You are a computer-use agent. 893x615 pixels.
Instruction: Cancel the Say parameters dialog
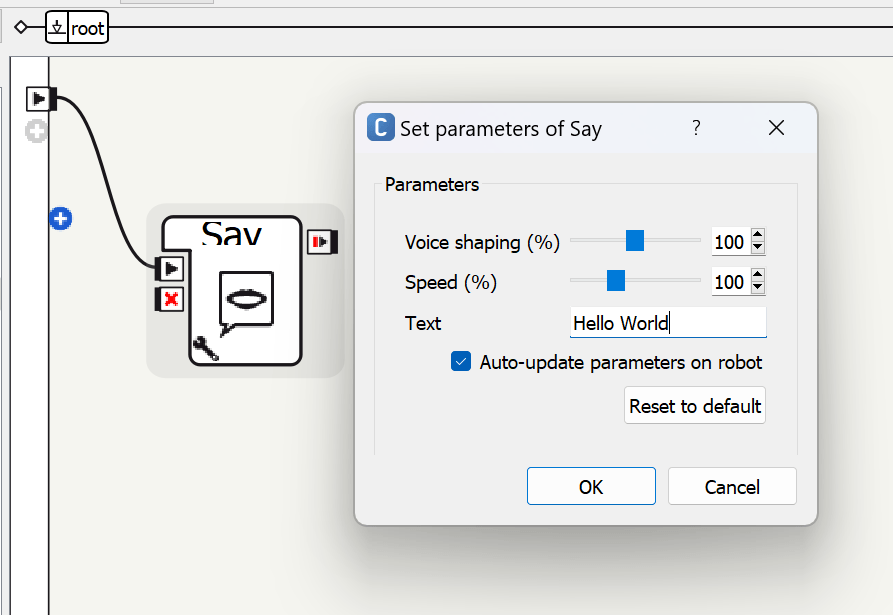tap(732, 487)
